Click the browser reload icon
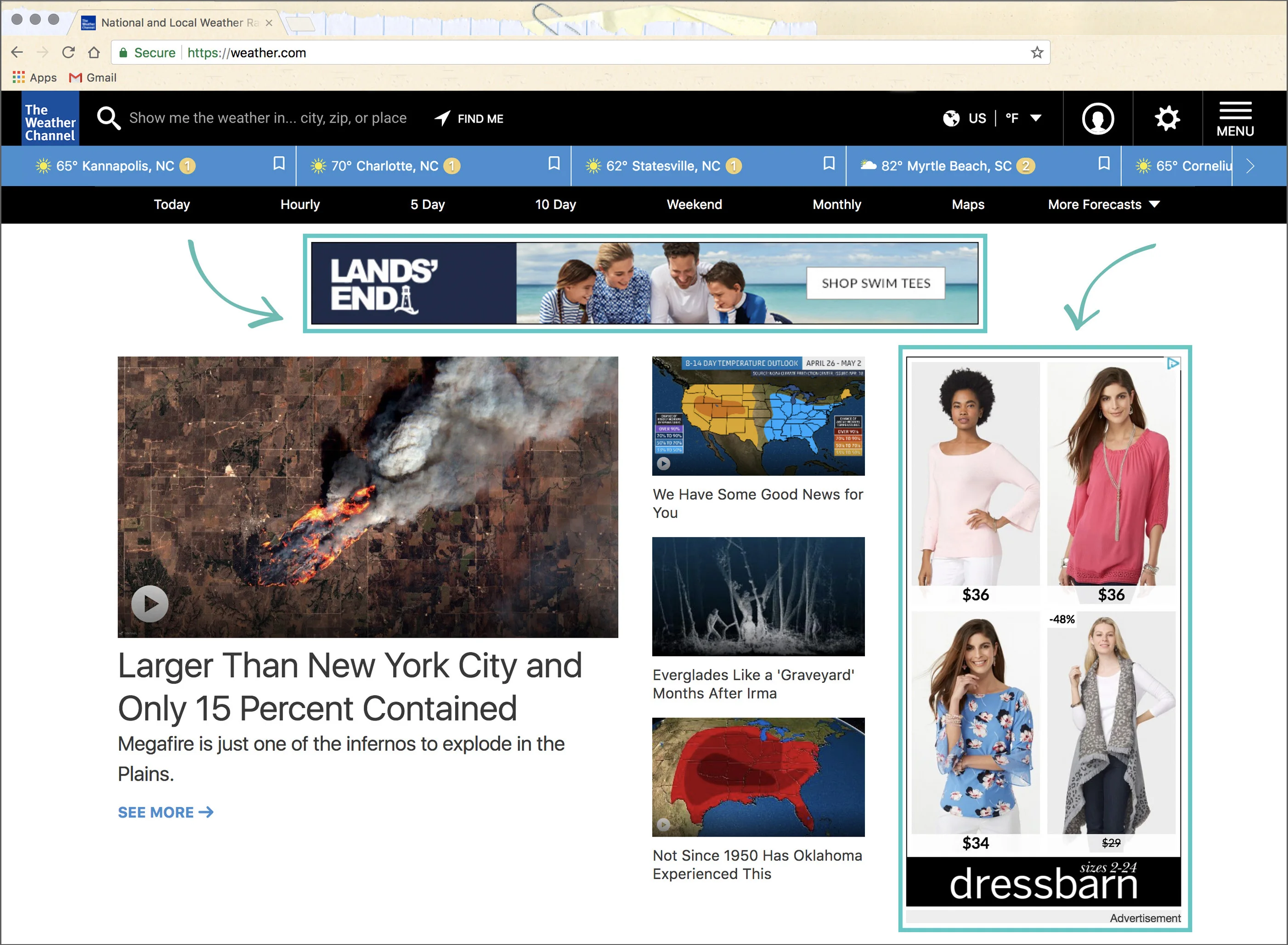The height and width of the screenshot is (945, 1288). point(68,53)
